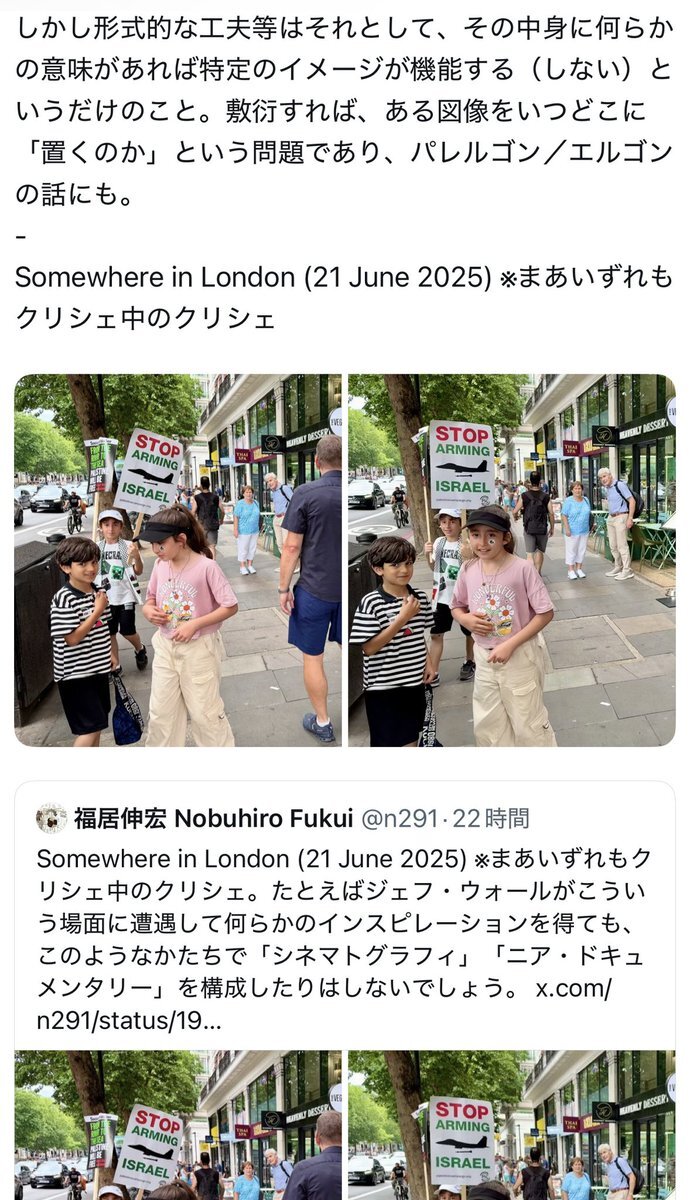Viewport: 690px width, 1200px height.
Task: Tap the STOP ARMING ISRAEL placard in the top-left photo
Action: pyautogui.click(x=150, y=470)
